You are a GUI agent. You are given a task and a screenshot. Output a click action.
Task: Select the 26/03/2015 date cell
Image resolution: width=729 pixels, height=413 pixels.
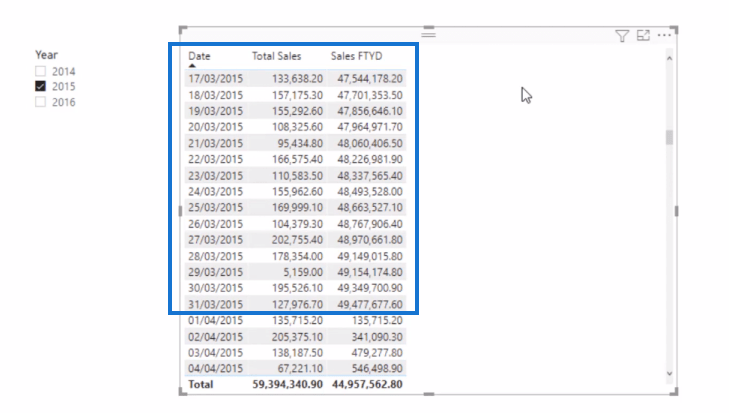click(x=215, y=224)
